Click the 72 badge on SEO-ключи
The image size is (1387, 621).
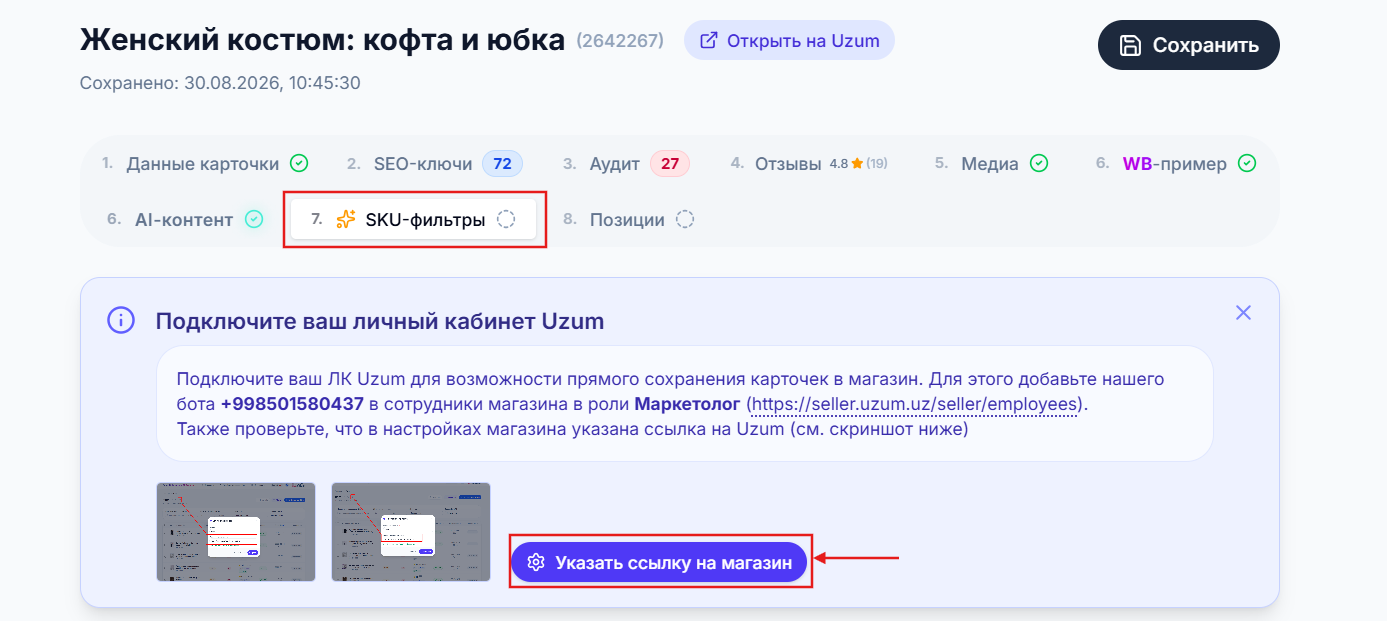pyautogui.click(x=502, y=164)
